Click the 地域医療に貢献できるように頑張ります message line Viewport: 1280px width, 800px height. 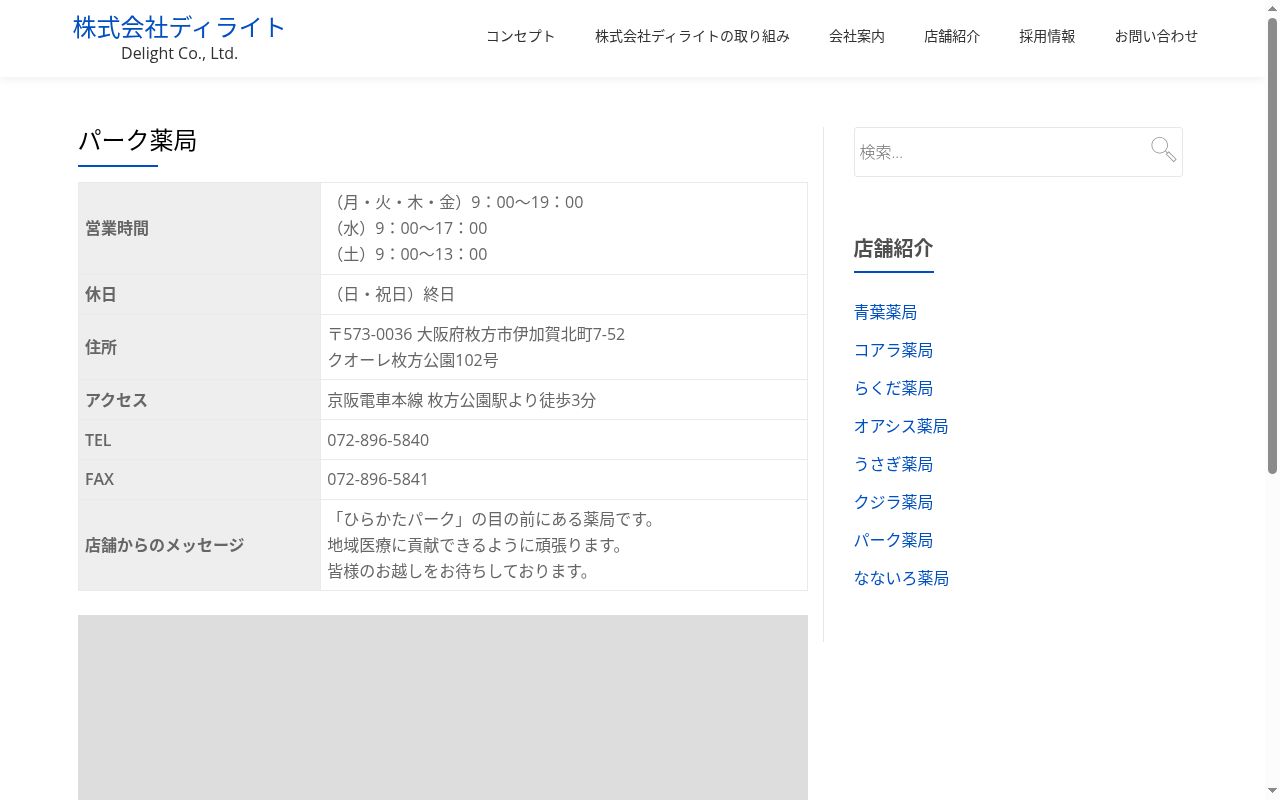point(476,545)
